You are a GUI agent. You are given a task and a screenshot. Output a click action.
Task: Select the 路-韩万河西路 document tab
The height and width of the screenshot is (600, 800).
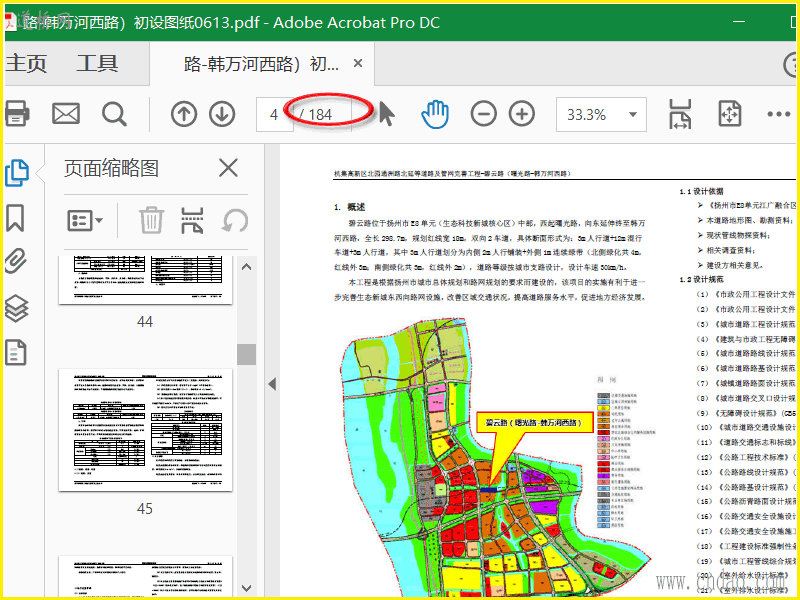pyautogui.click(x=262, y=64)
